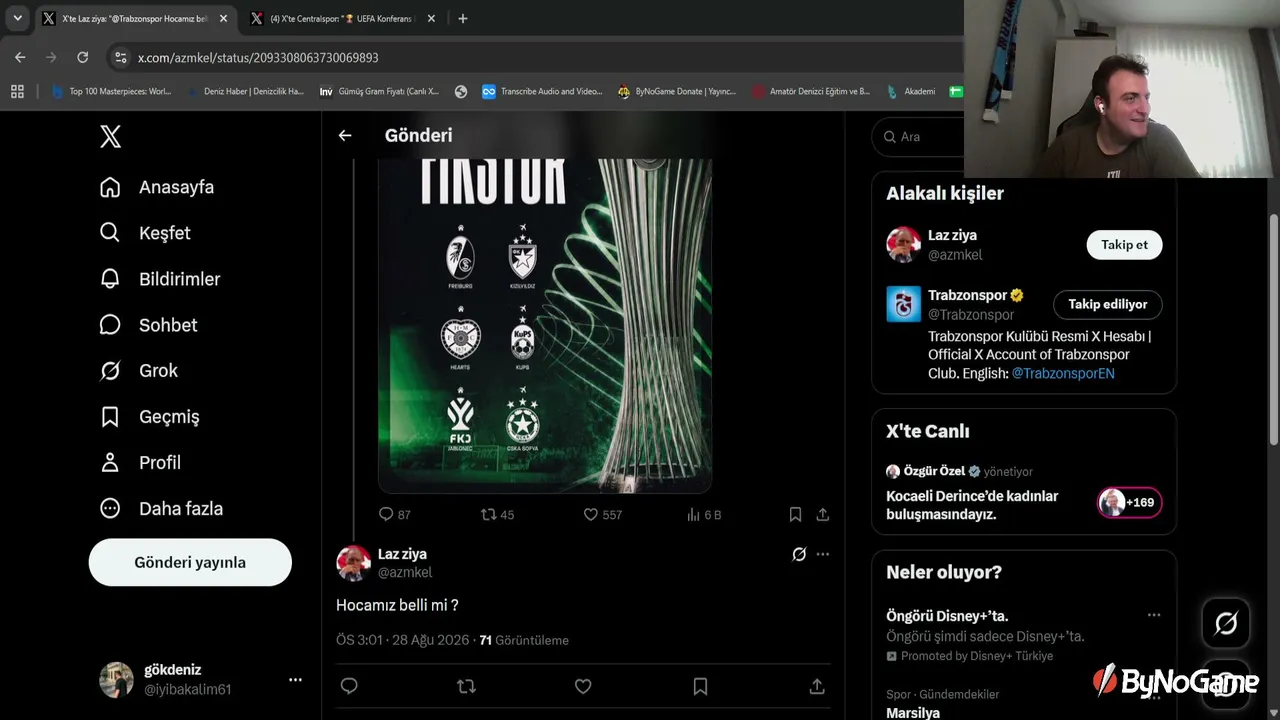Open Laz ziya's avatar on the reply
The image size is (1280, 720).
(354, 563)
